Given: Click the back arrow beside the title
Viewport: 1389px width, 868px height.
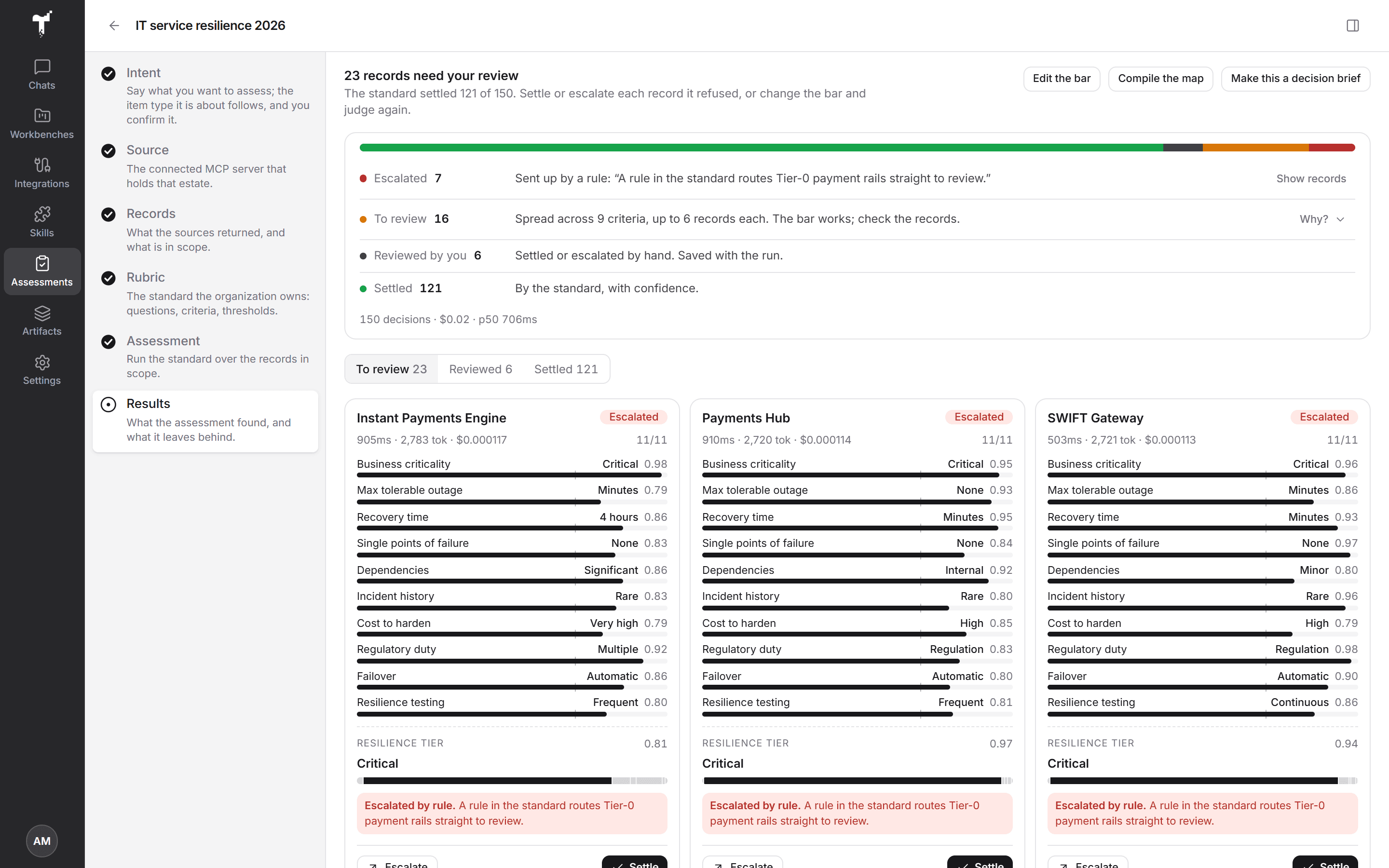Looking at the screenshot, I should 114,25.
